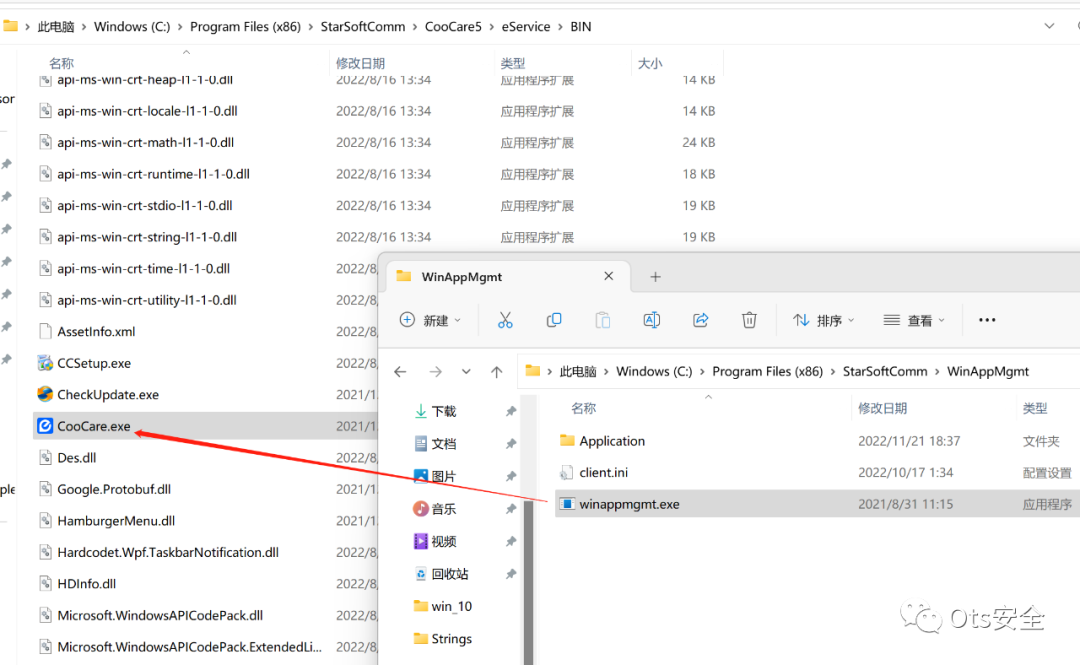The height and width of the screenshot is (665, 1080).
Task: Open the three-dots more options menu
Action: pos(987,320)
